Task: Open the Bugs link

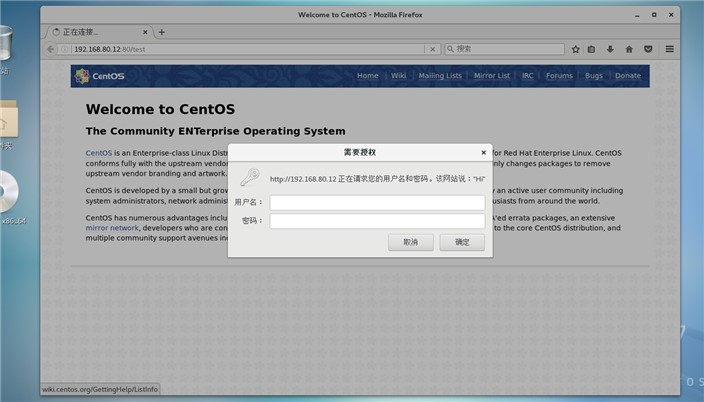Action: 594,75
